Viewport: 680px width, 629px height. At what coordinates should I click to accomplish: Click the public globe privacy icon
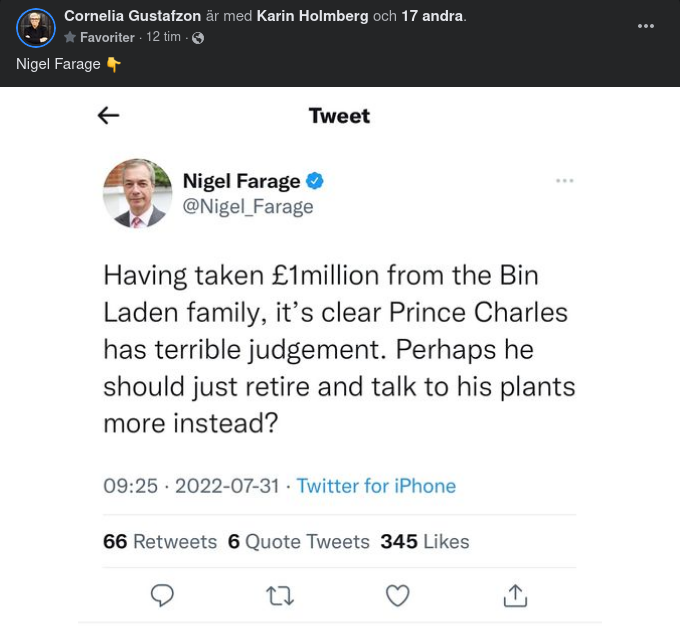pos(198,38)
